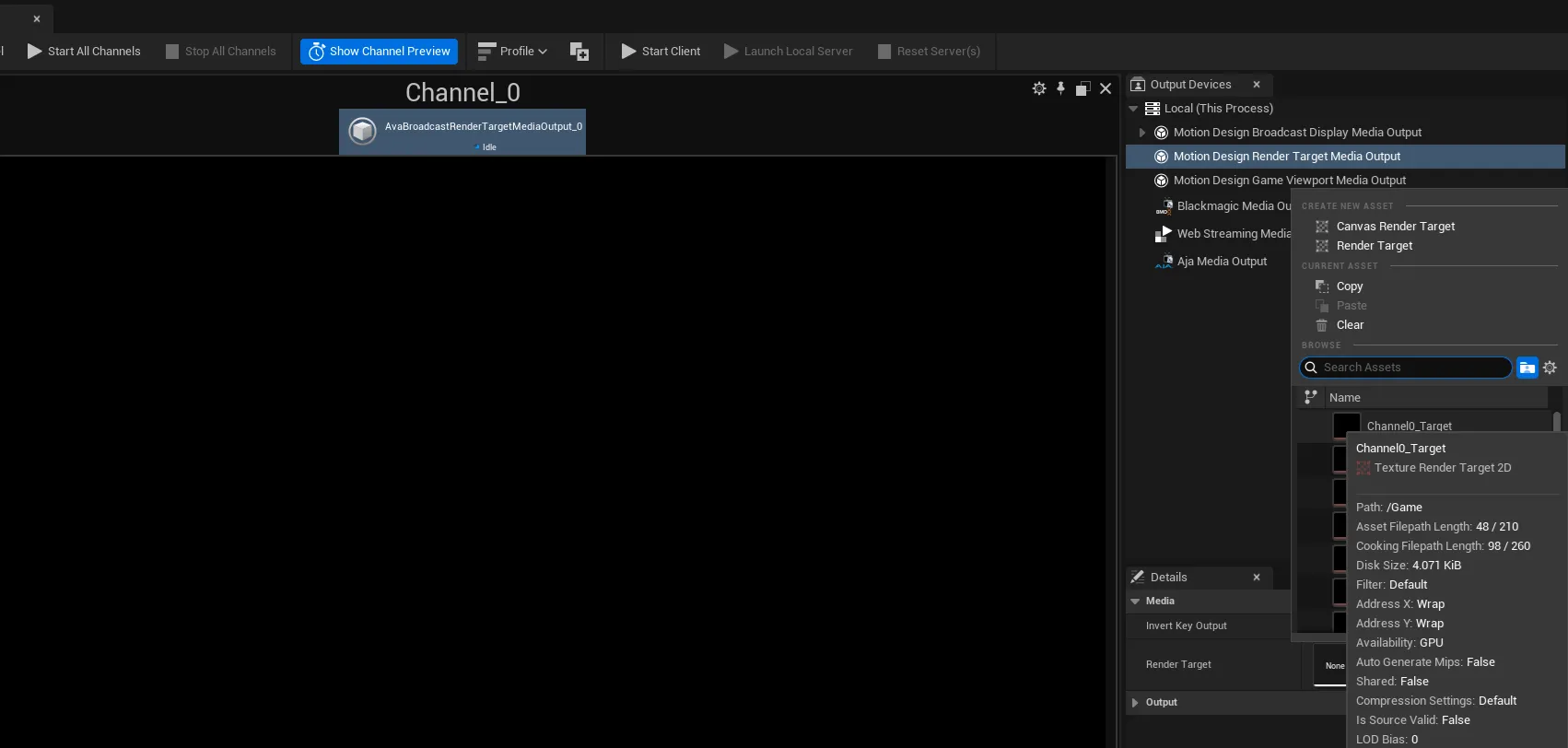
Task: Click Invert Key Output property label
Action: pyautogui.click(x=1186, y=626)
